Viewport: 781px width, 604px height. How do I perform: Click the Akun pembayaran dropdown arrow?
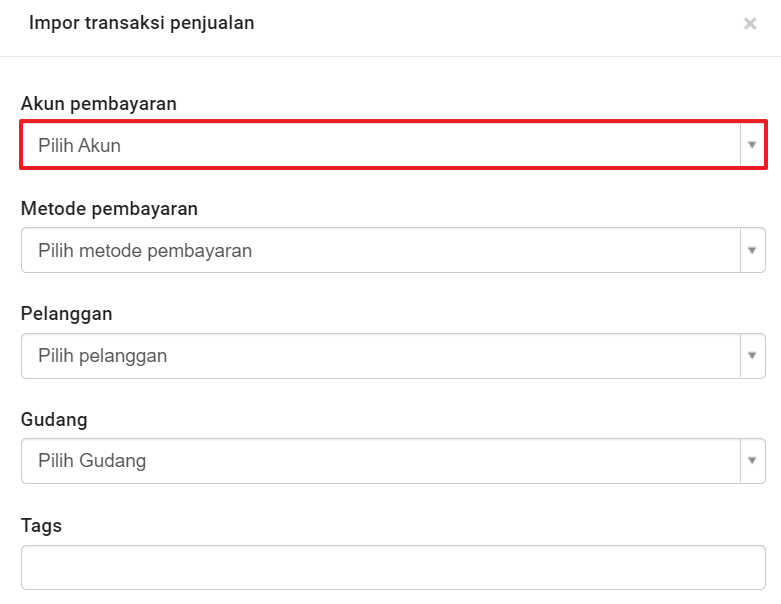click(752, 146)
